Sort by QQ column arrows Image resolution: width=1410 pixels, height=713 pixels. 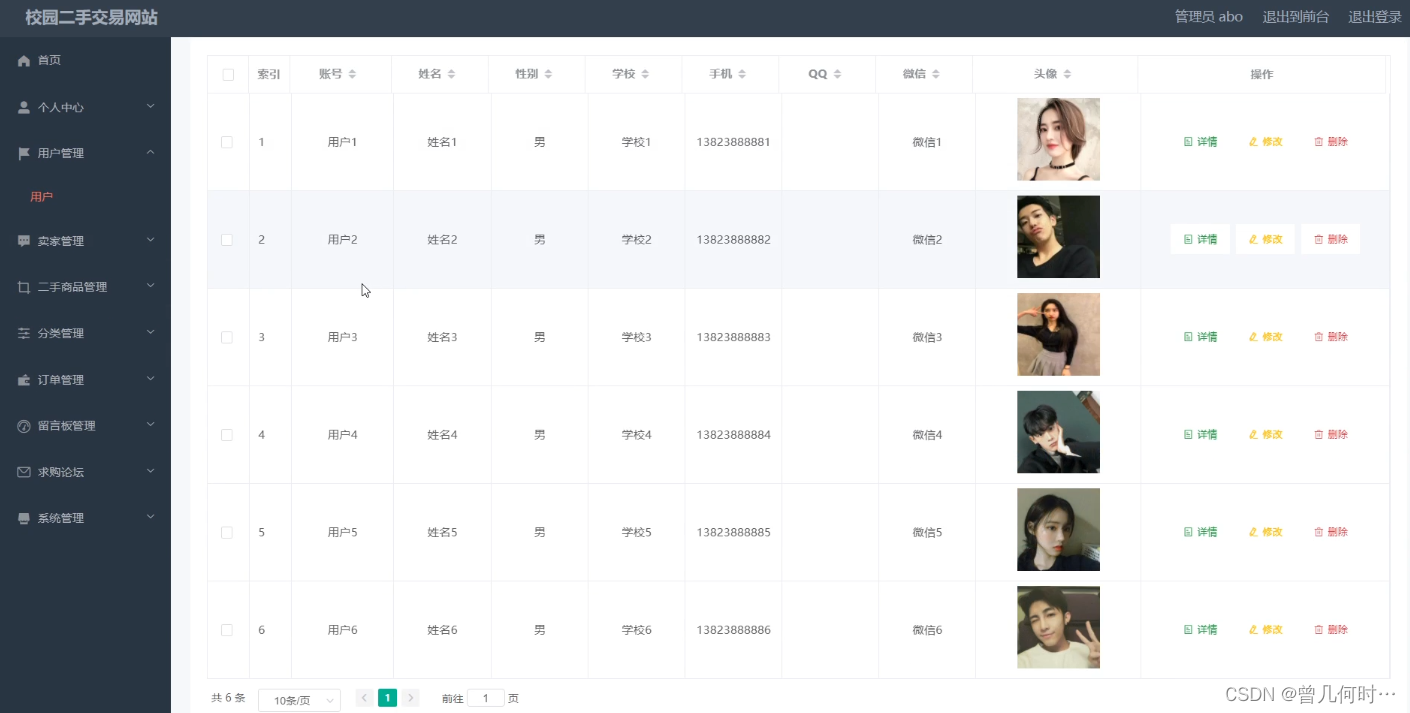837,74
